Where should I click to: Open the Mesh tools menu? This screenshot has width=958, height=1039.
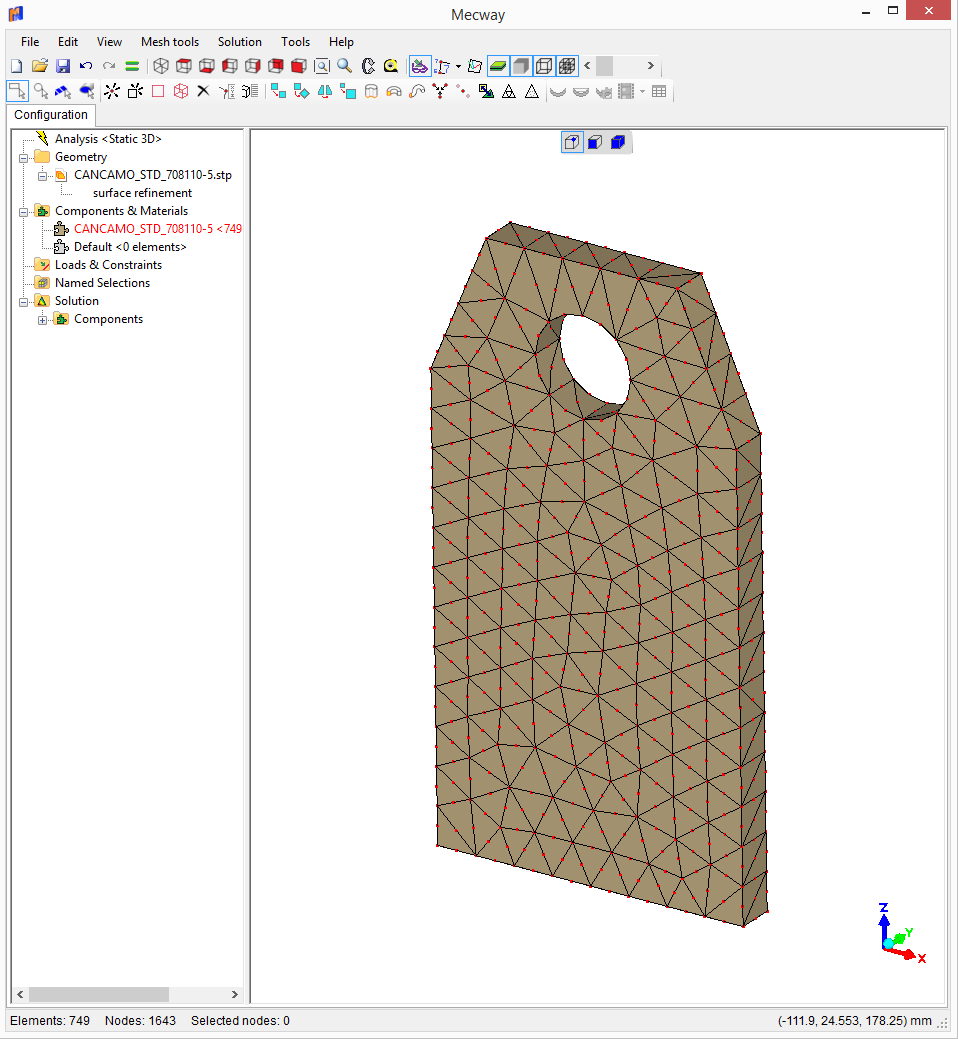(170, 42)
